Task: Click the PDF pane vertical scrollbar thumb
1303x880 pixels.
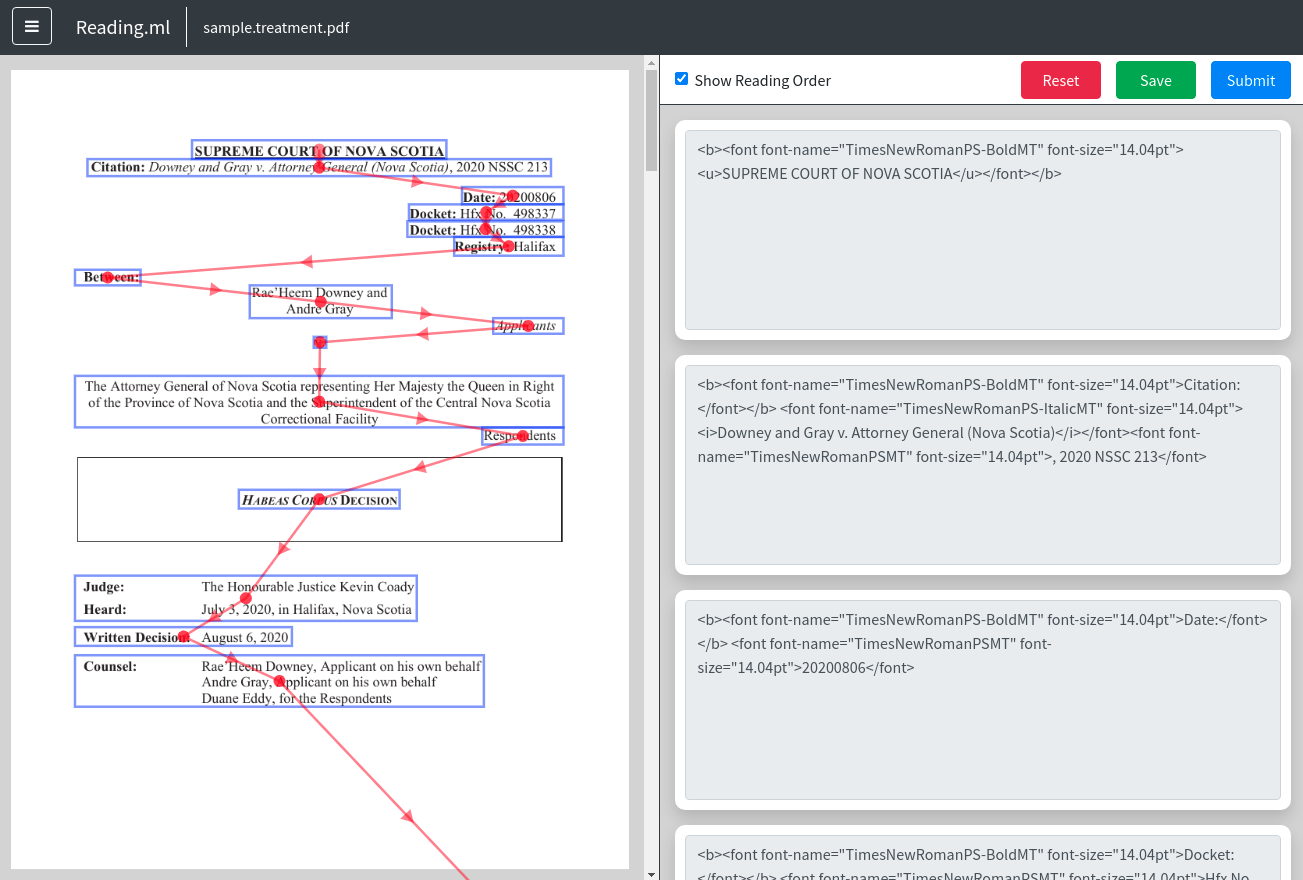Action: coord(652,120)
